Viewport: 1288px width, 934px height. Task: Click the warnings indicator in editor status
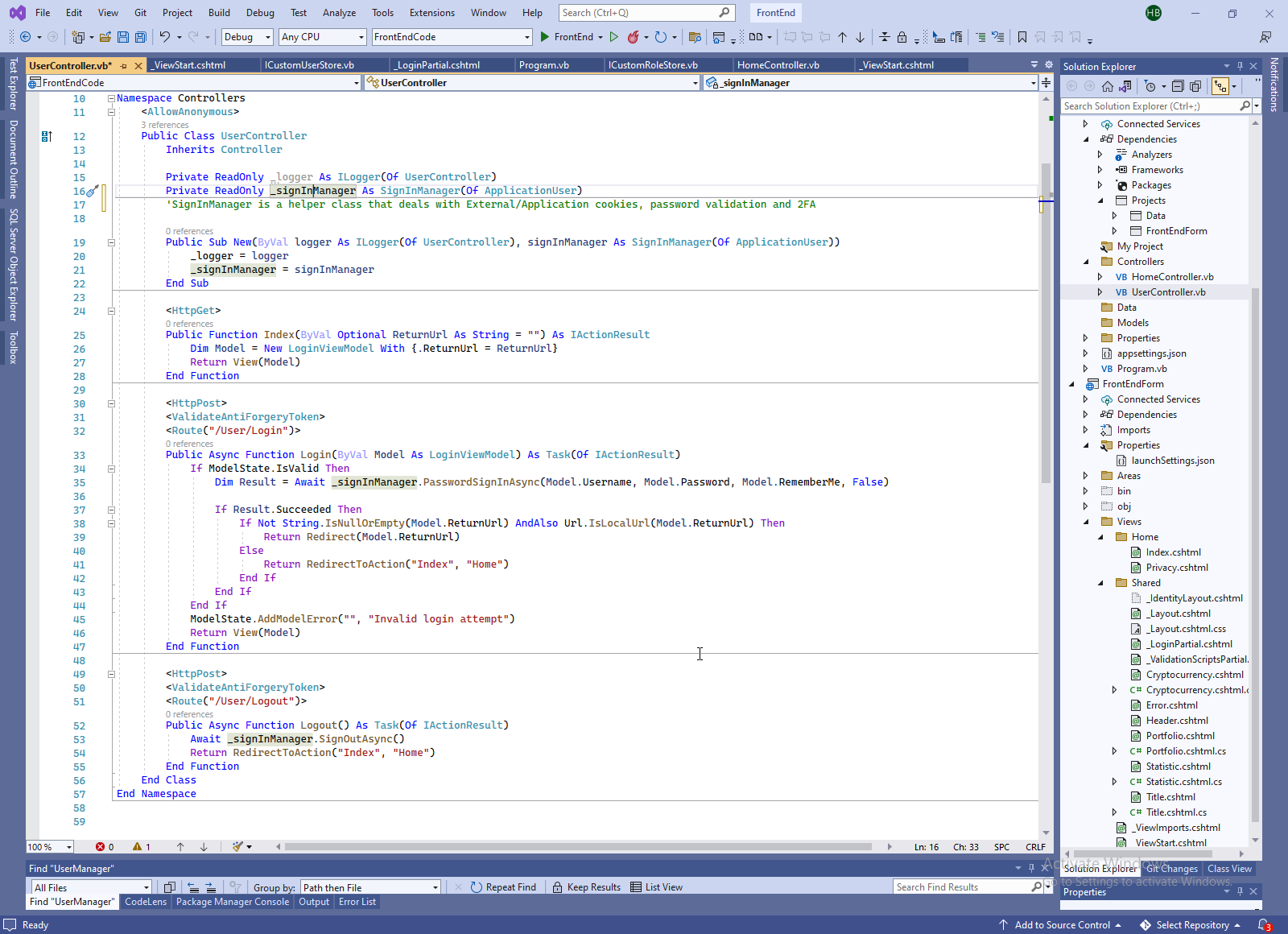coord(142,847)
